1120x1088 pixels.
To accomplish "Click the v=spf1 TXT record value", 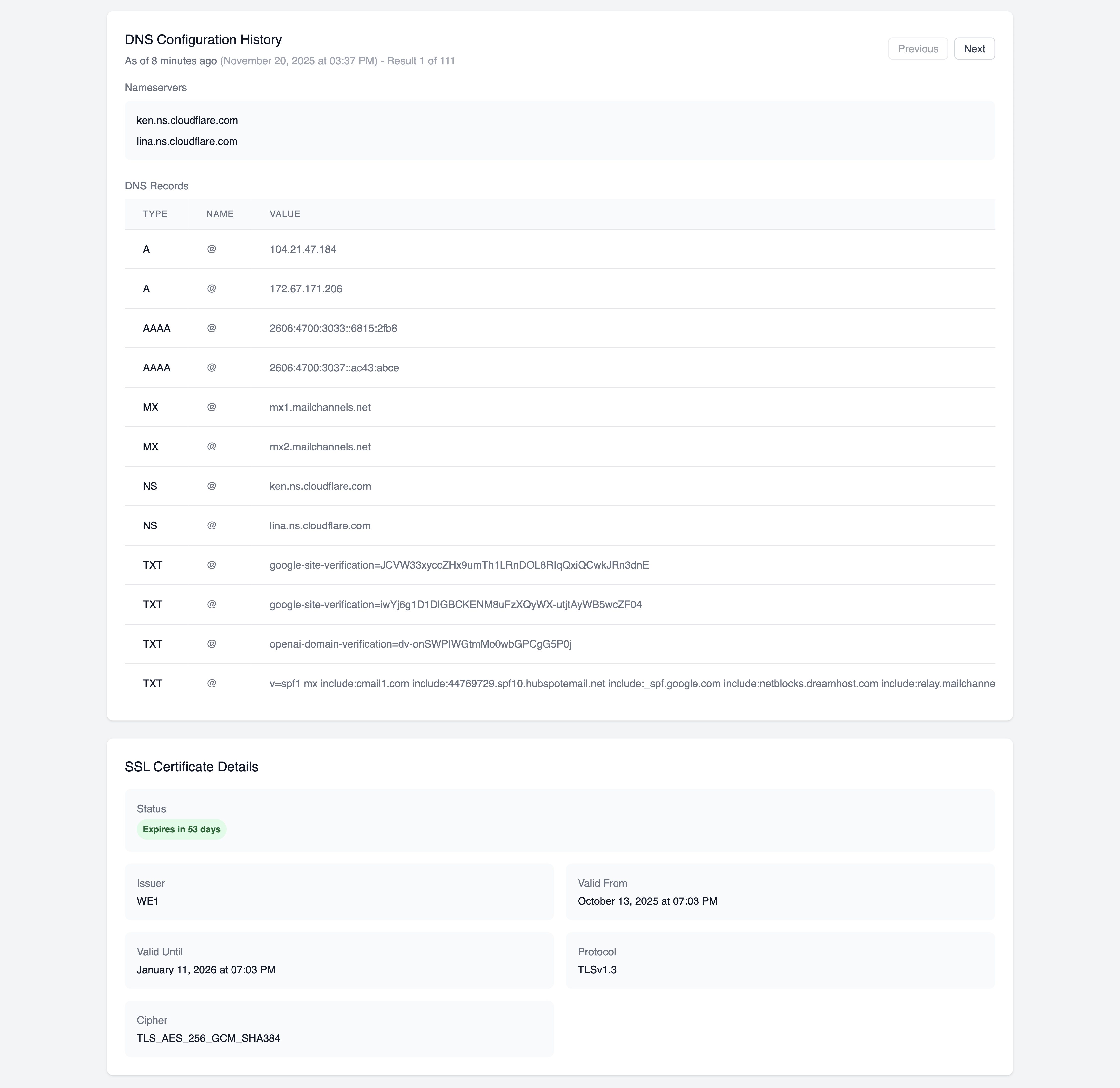I will pos(457,683).
